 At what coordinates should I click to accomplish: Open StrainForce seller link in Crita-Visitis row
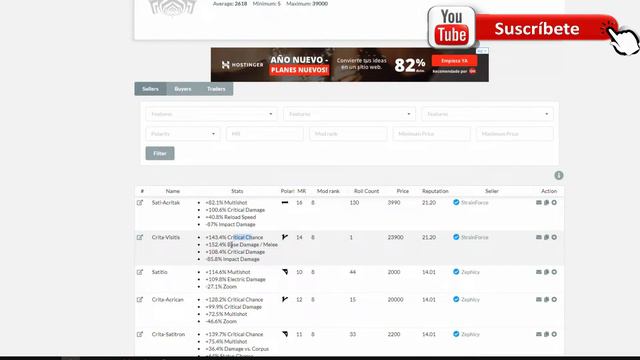click(x=474, y=237)
